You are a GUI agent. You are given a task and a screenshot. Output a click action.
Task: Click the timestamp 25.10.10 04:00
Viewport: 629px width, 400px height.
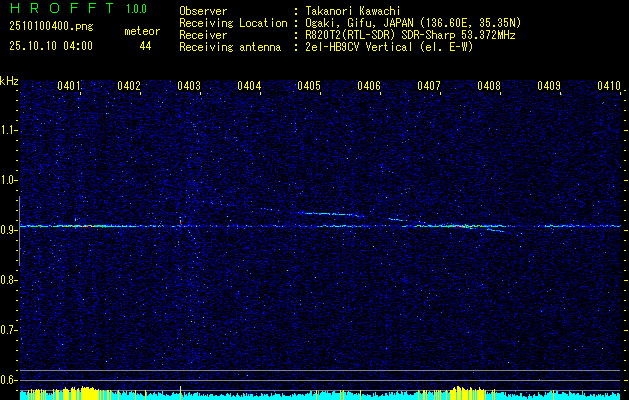[x=51, y=46]
